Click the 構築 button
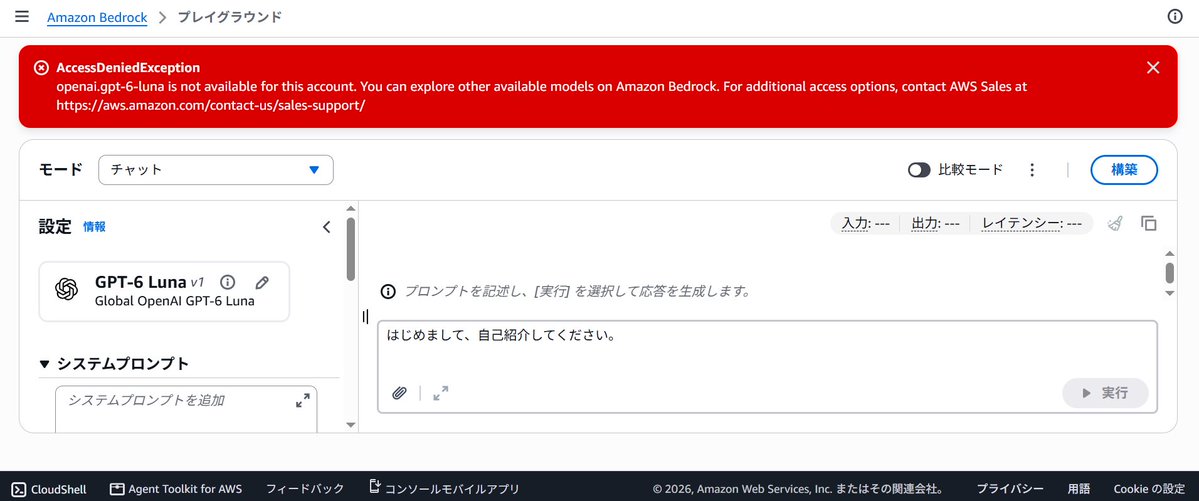Image resolution: width=1199 pixels, height=501 pixels. point(1123,170)
